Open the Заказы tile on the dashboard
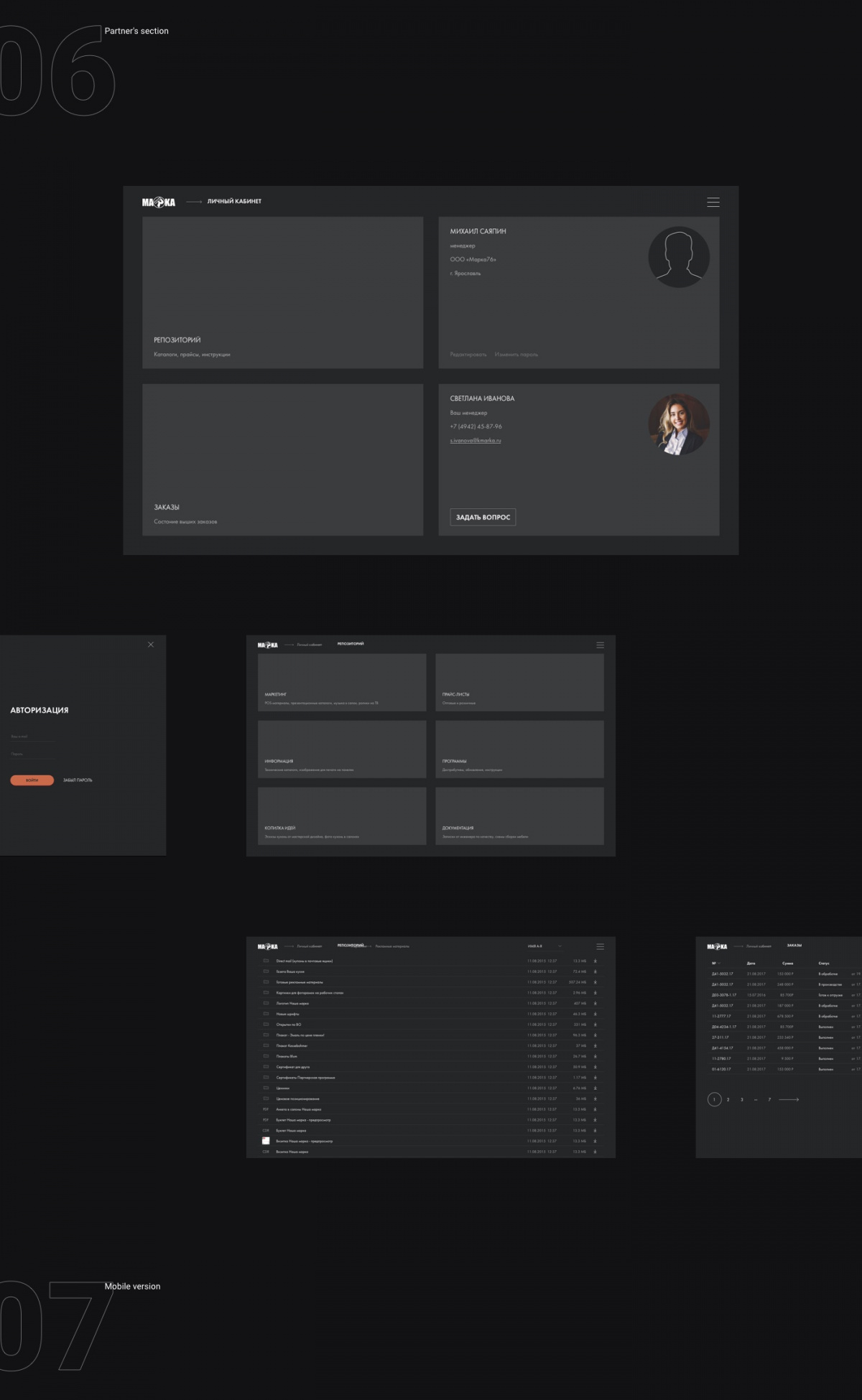The image size is (862, 1400). point(282,459)
